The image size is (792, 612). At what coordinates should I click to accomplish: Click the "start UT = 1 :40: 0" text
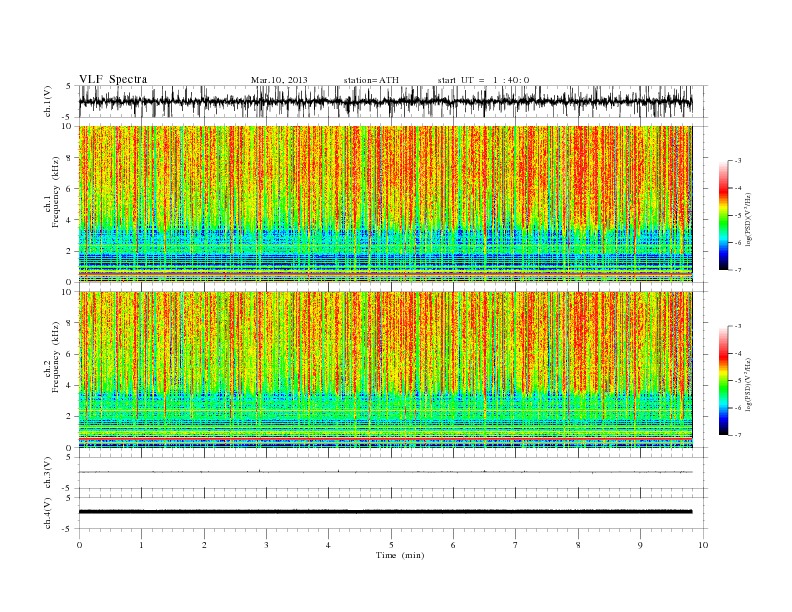click(x=483, y=80)
